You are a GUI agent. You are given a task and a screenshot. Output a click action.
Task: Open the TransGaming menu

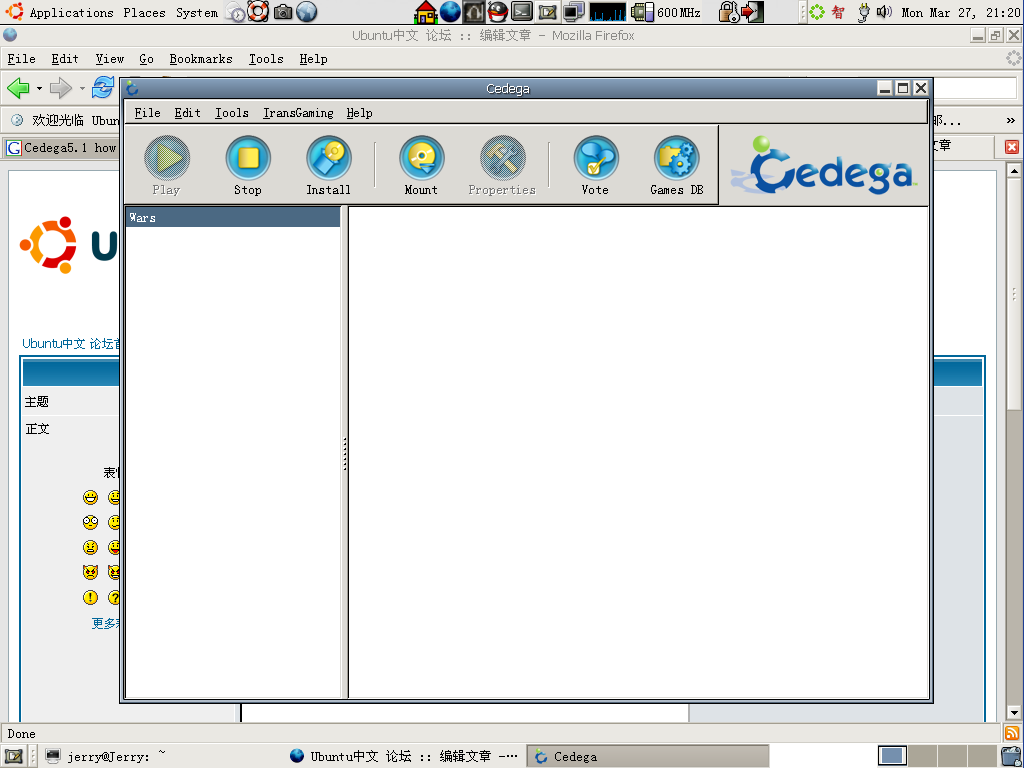point(298,113)
